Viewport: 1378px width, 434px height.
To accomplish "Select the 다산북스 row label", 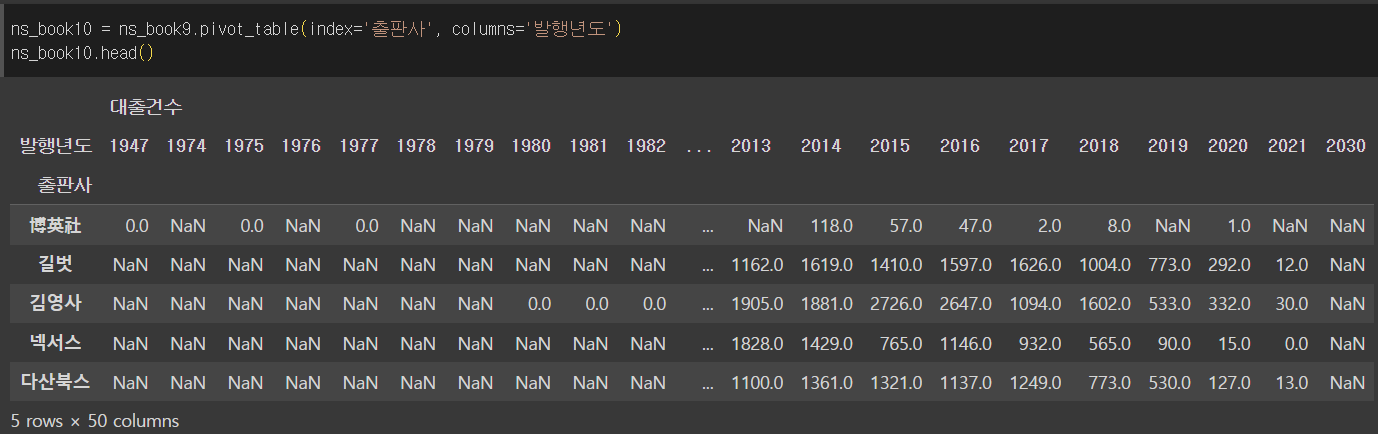I will 56,382.
